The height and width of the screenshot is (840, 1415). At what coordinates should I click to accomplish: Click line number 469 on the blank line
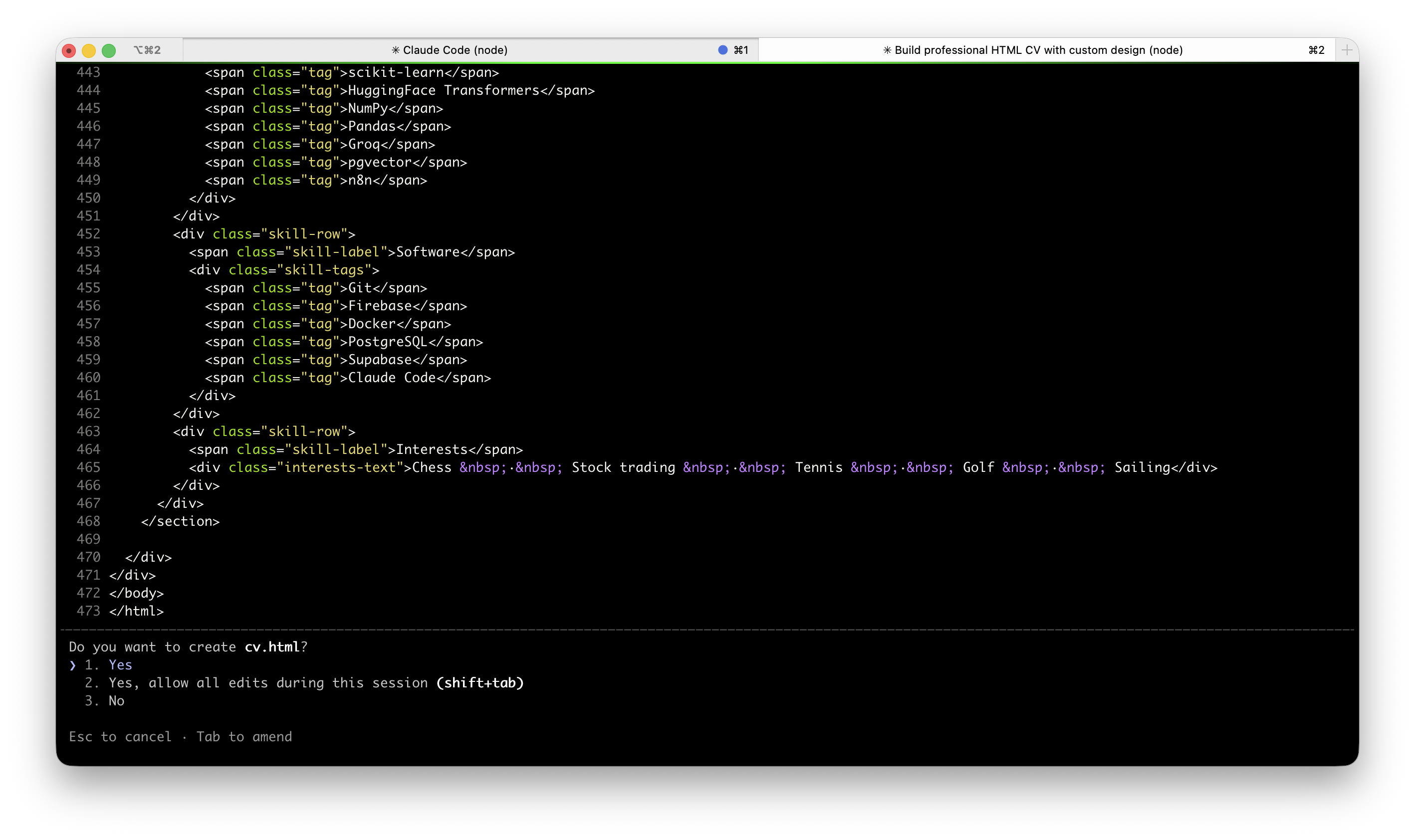(88, 539)
